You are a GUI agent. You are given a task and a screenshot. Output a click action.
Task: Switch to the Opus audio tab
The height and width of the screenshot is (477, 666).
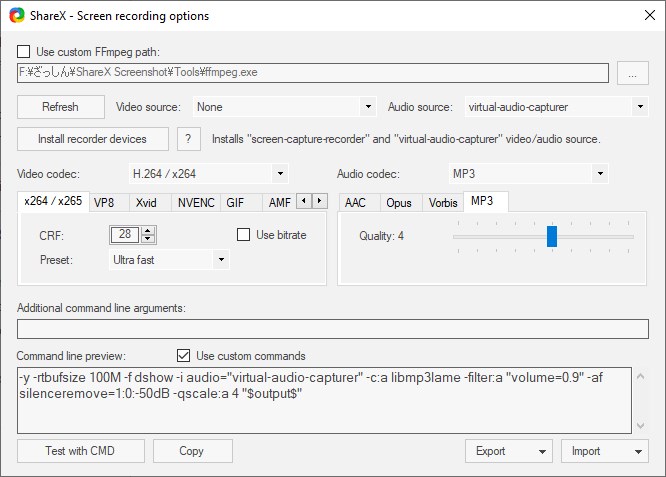(399, 203)
